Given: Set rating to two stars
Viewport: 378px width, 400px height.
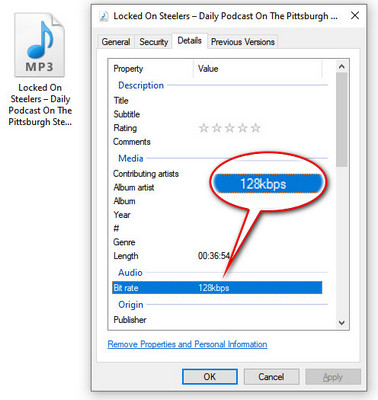Looking at the screenshot, I should tap(217, 128).
